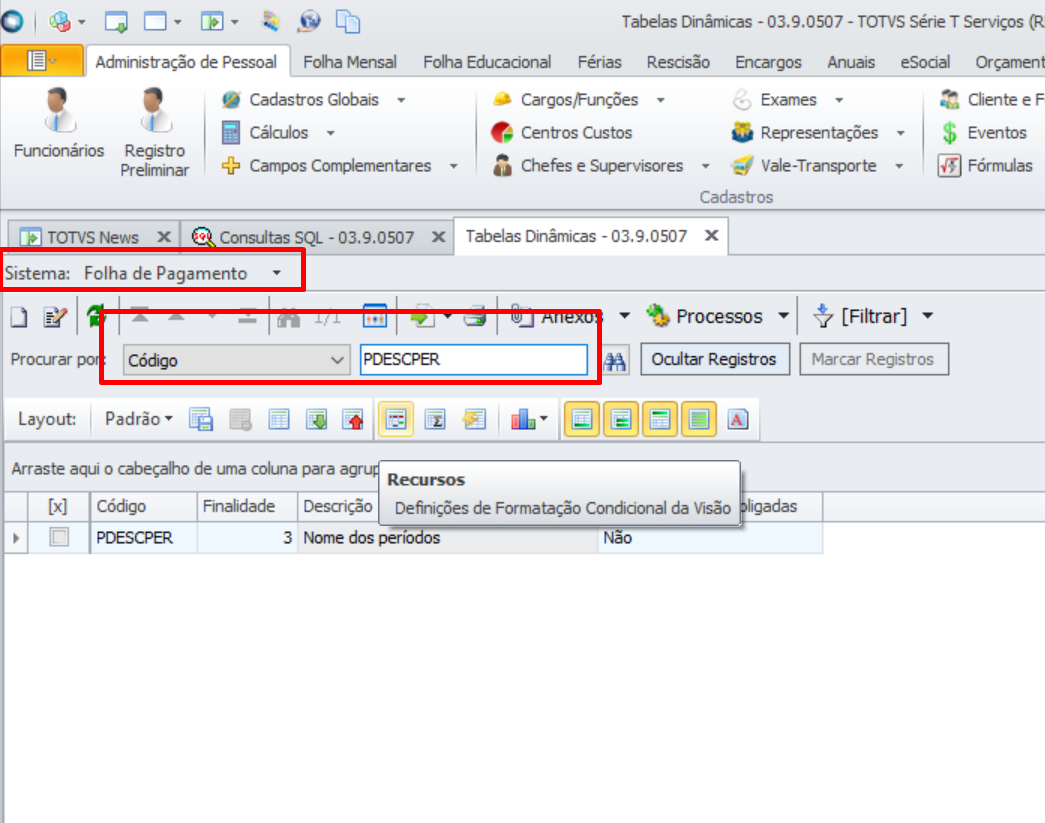The image size is (1045, 823).
Task: Switch to Folha Educacional ribbon tab
Action: pos(487,62)
